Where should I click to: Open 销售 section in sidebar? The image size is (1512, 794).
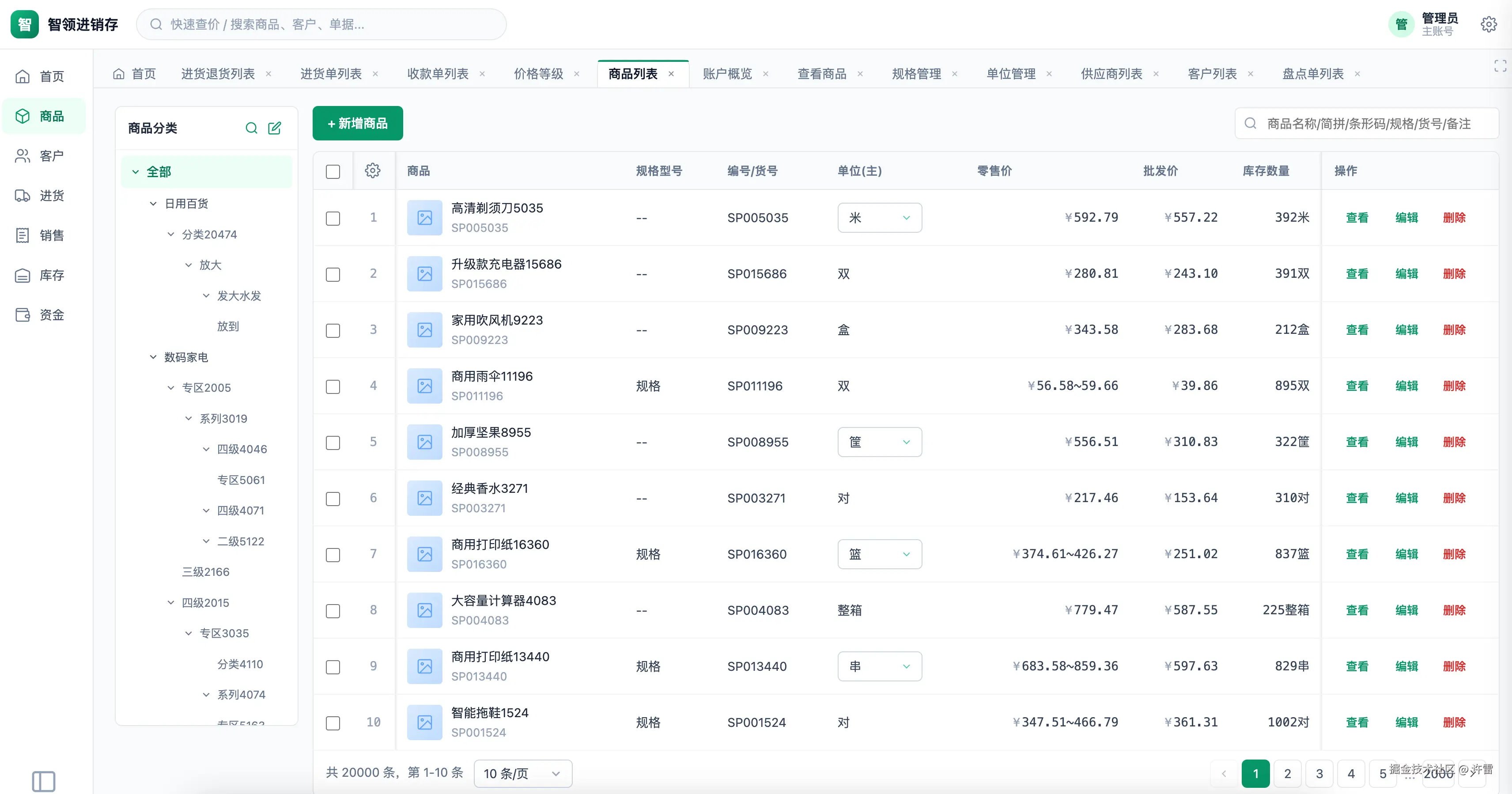coord(43,235)
